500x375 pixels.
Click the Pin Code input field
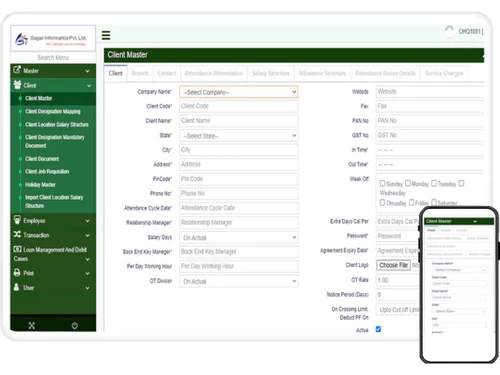point(239,179)
